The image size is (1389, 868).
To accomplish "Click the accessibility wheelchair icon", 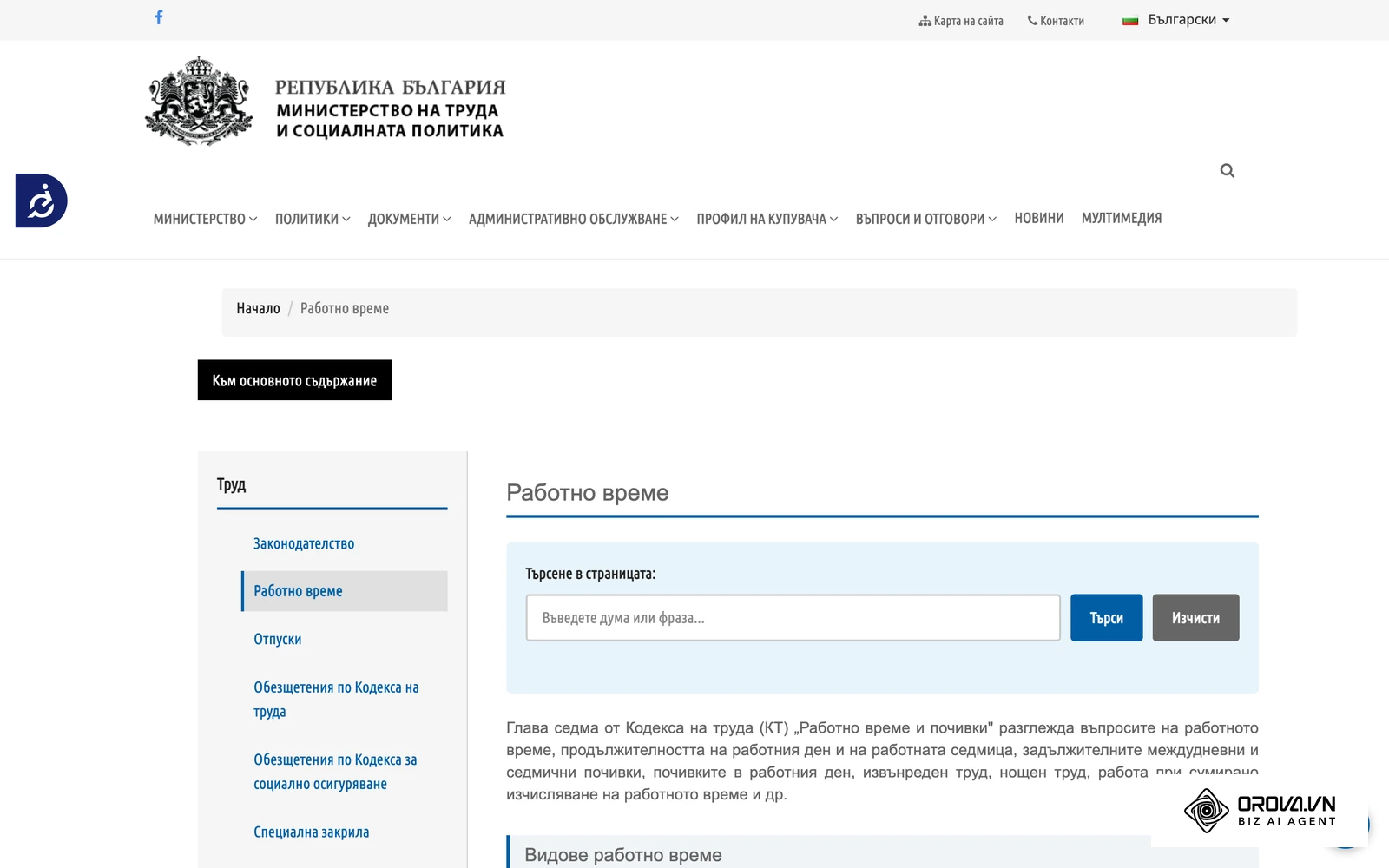I will point(41,201).
